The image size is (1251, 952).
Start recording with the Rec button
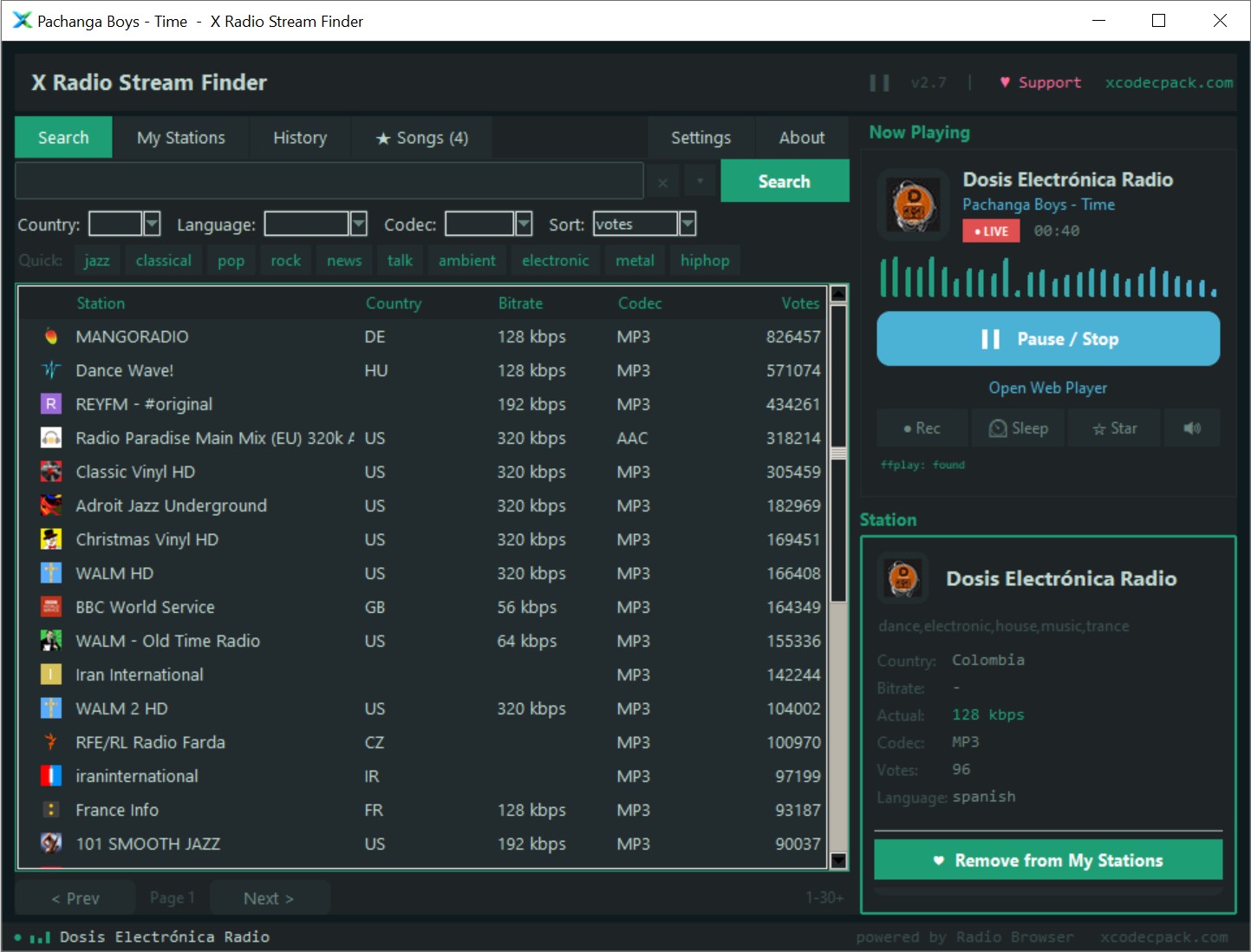pyautogui.click(x=922, y=428)
